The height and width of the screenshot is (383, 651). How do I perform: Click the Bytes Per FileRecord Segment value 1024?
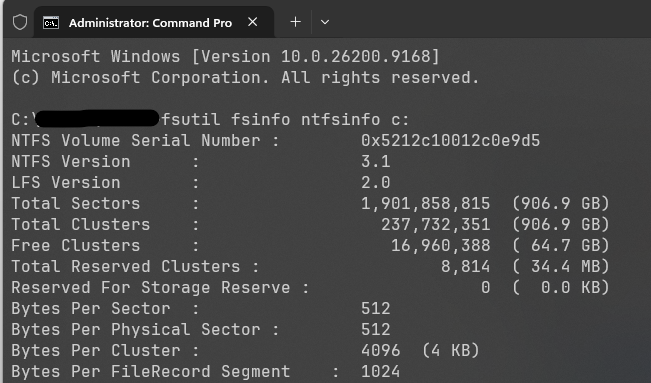coord(380,372)
